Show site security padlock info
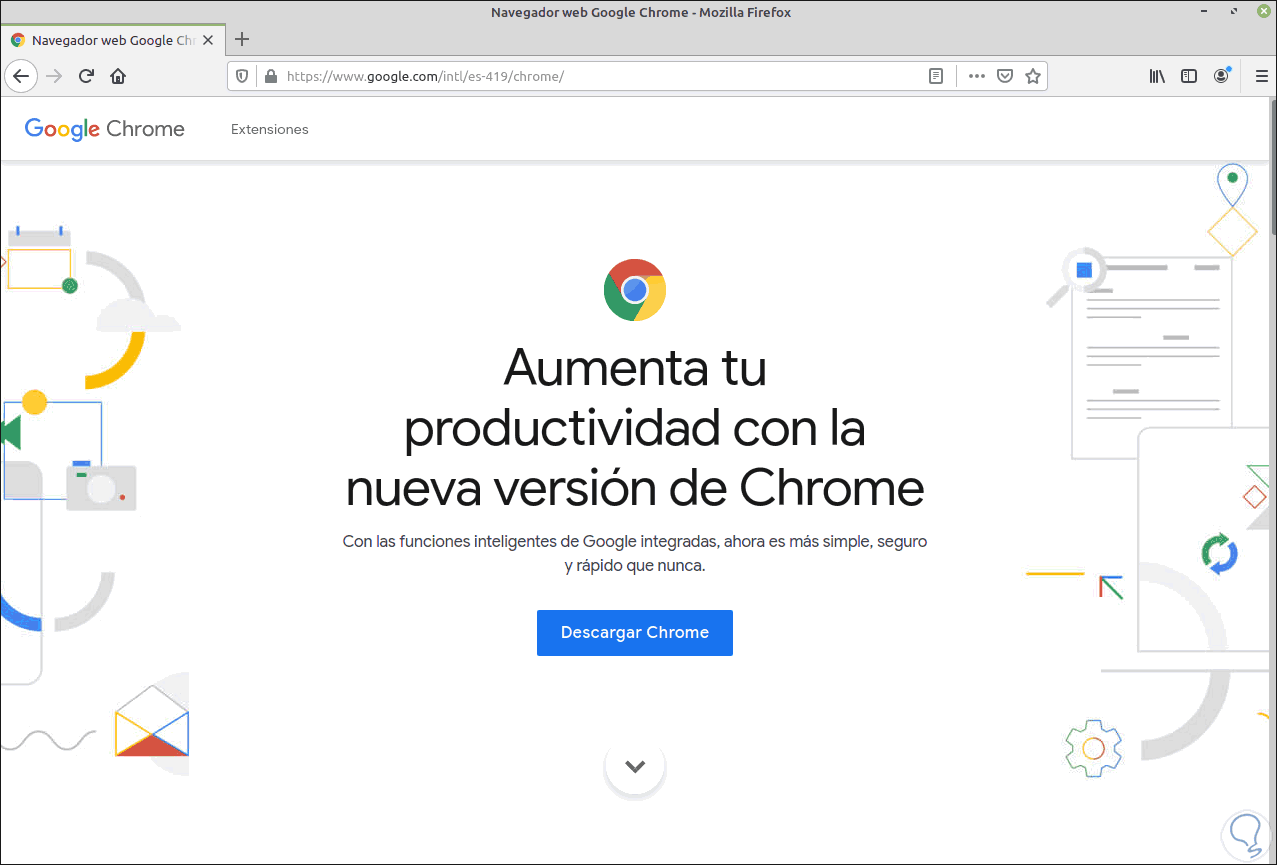 click(x=269, y=76)
